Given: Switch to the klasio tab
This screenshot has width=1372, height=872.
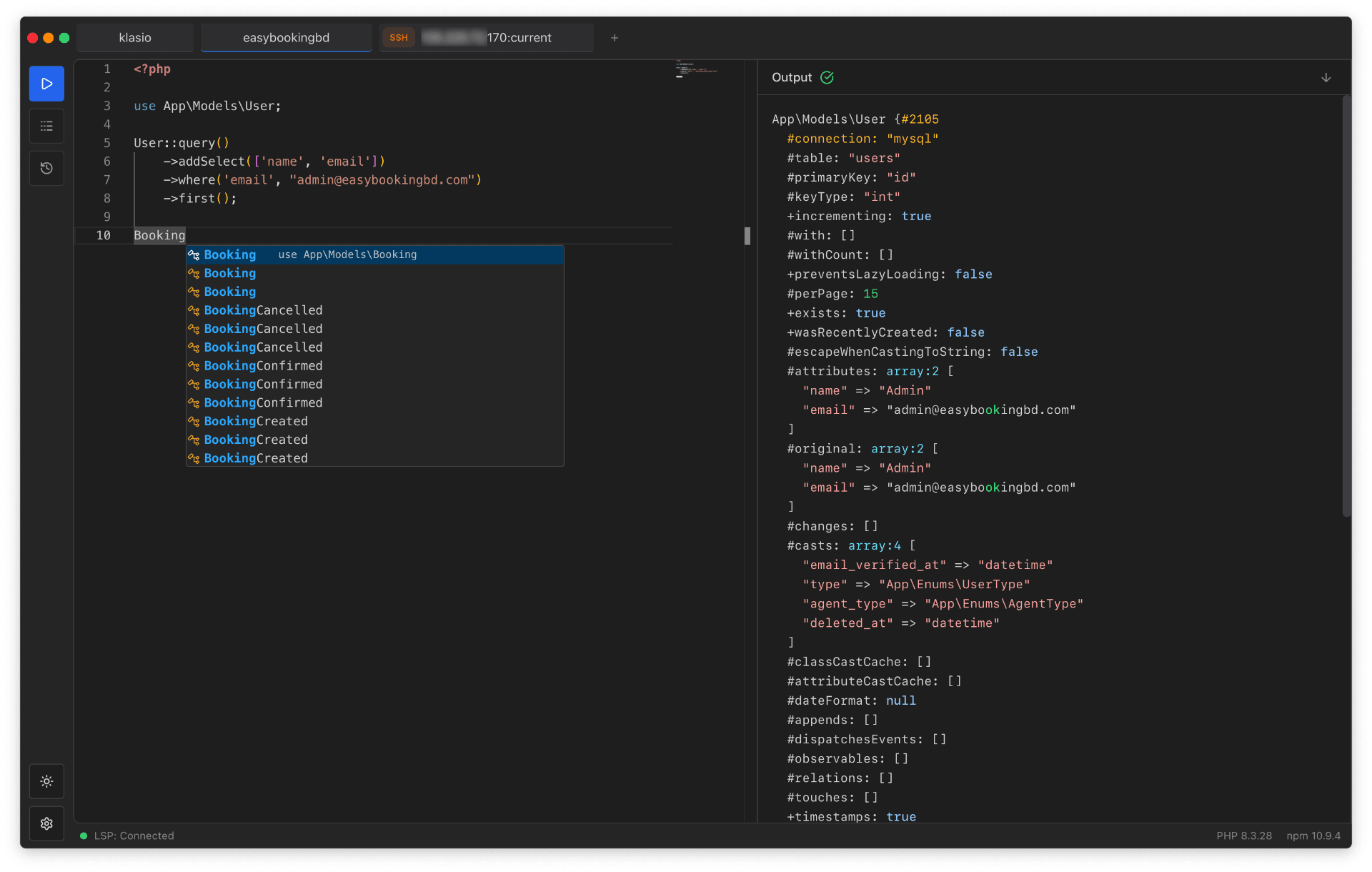Looking at the screenshot, I should [134, 37].
